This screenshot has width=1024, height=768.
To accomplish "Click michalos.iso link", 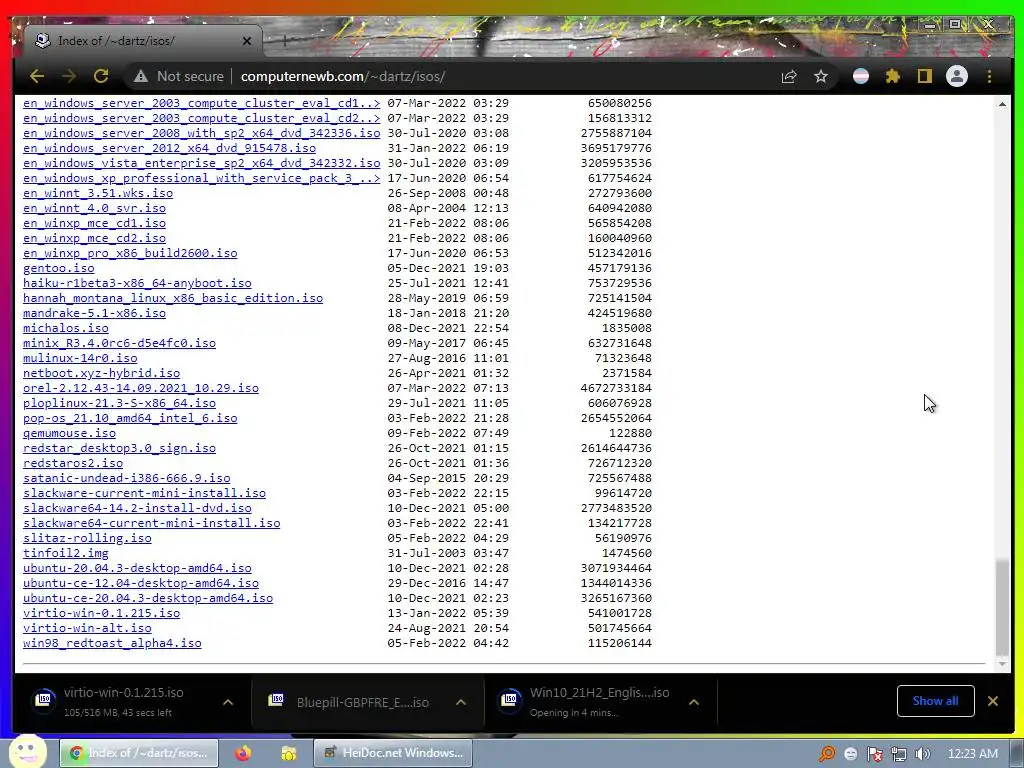I will pos(66,328).
